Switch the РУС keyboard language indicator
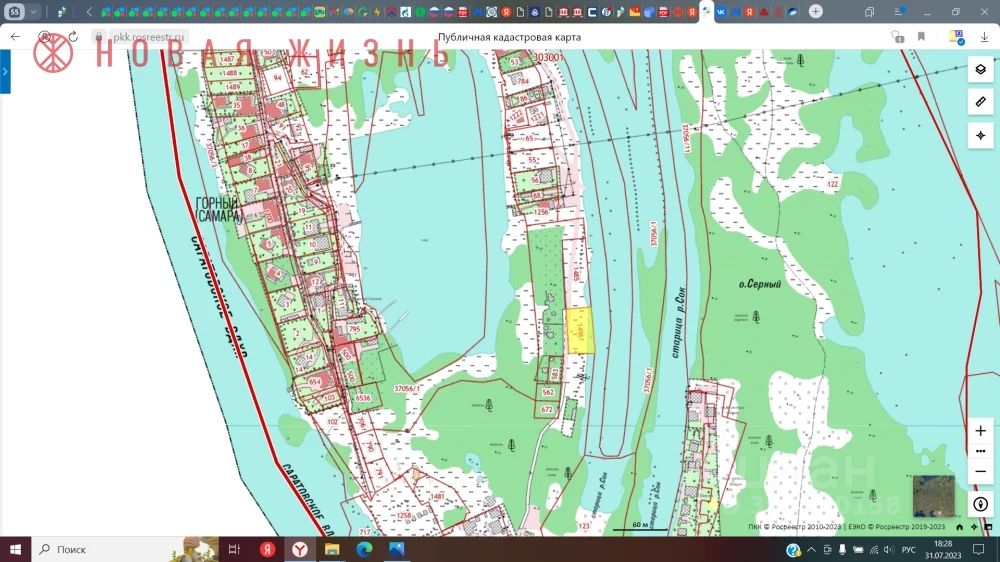 (908, 550)
